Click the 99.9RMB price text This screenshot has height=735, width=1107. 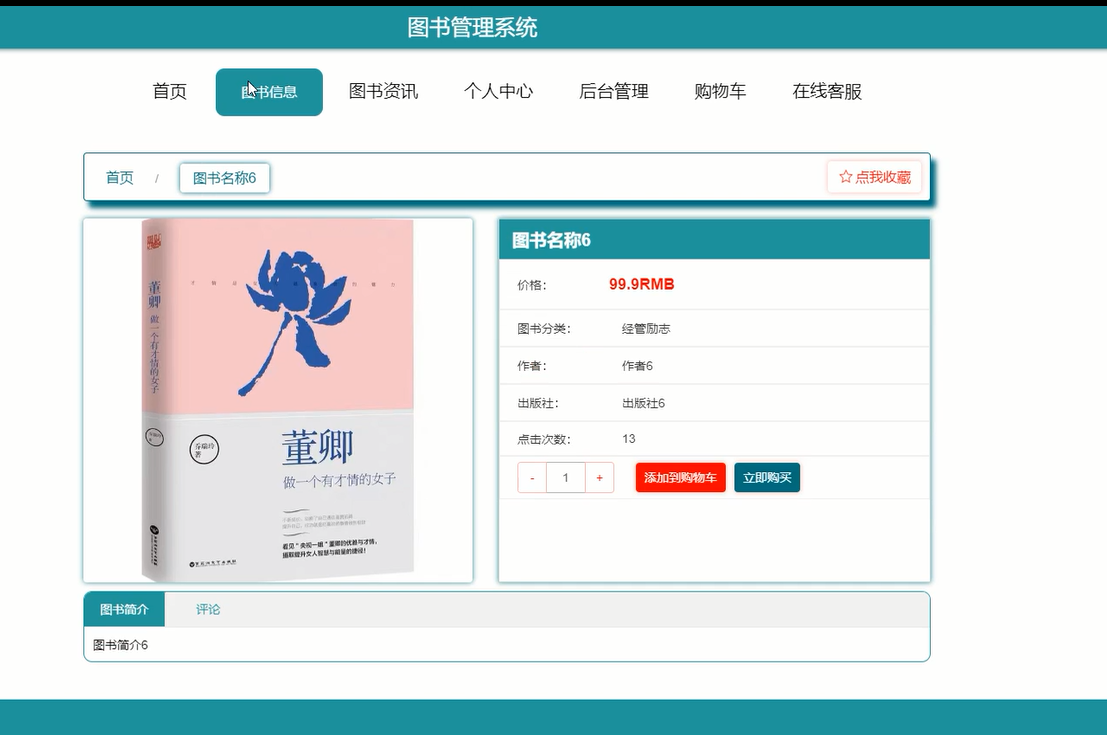pos(642,284)
